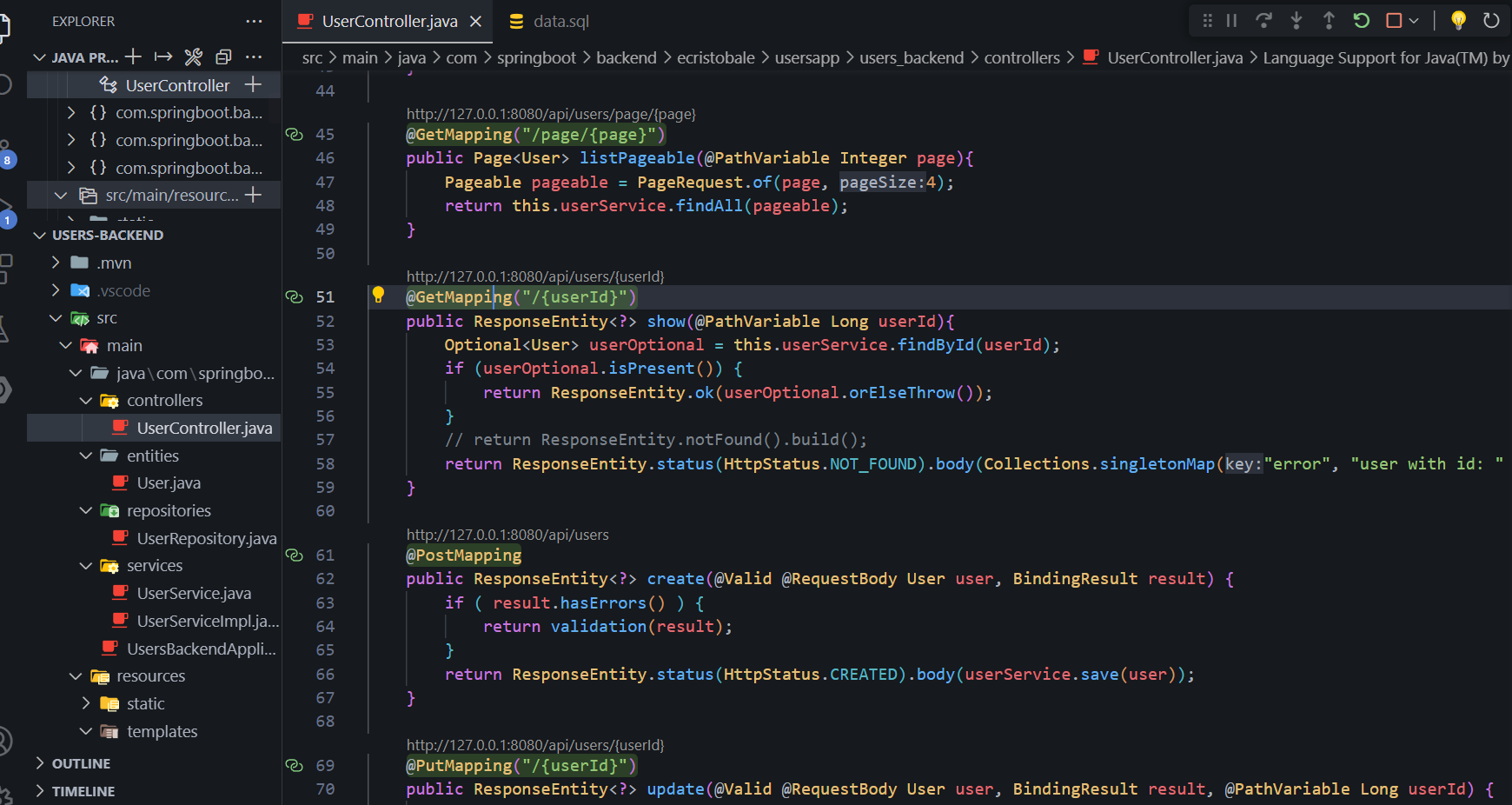Image resolution: width=1512 pixels, height=805 pixels.
Task: Stop debugging with the red square
Action: point(1394,21)
